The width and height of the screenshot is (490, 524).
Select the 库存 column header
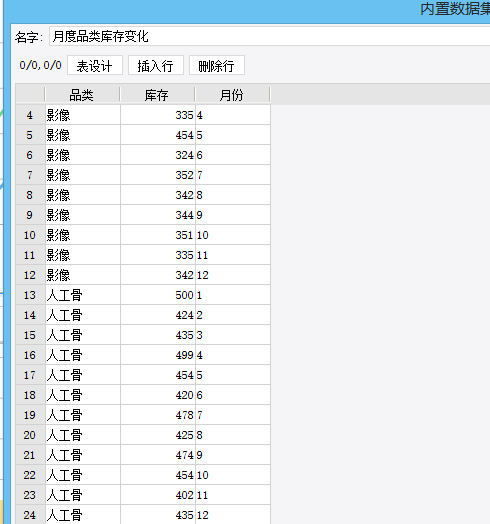[157, 95]
